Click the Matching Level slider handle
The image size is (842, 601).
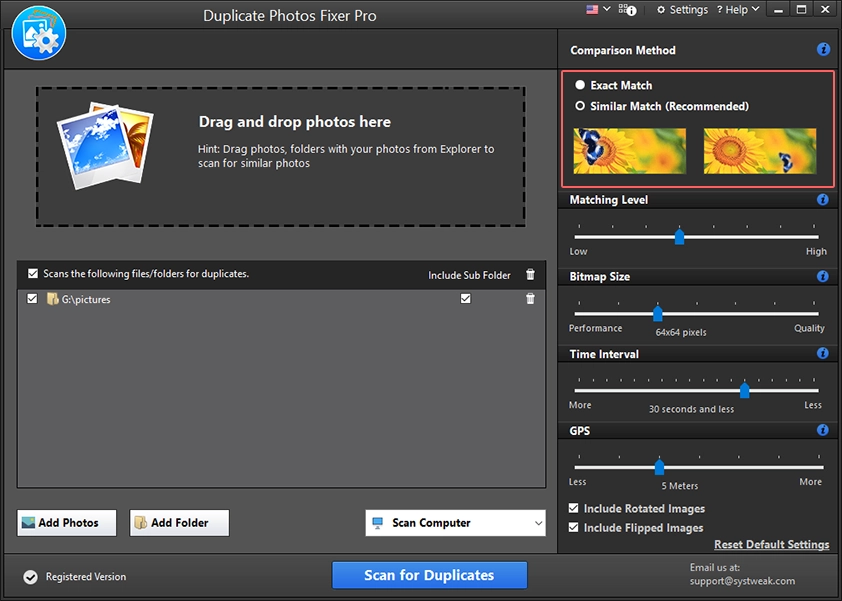click(679, 236)
